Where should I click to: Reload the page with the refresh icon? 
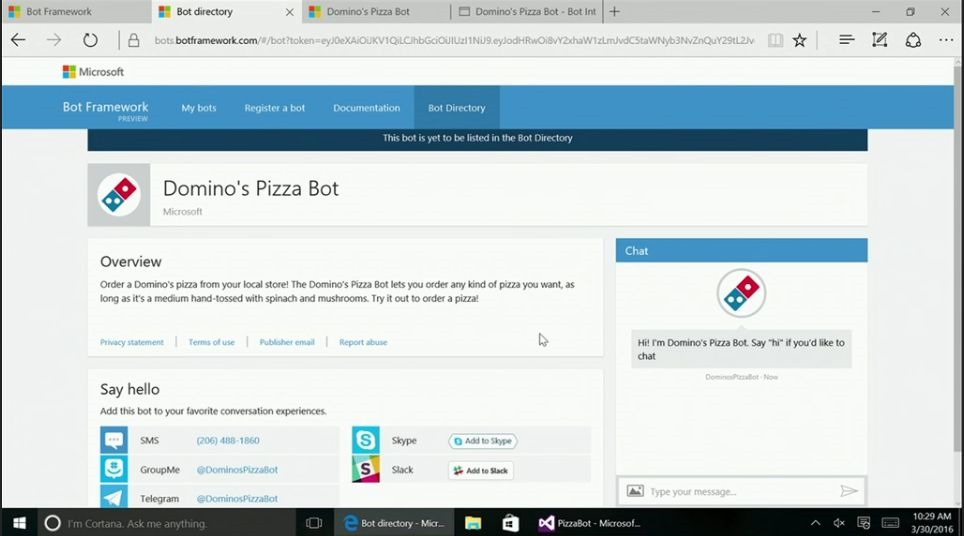click(x=90, y=41)
